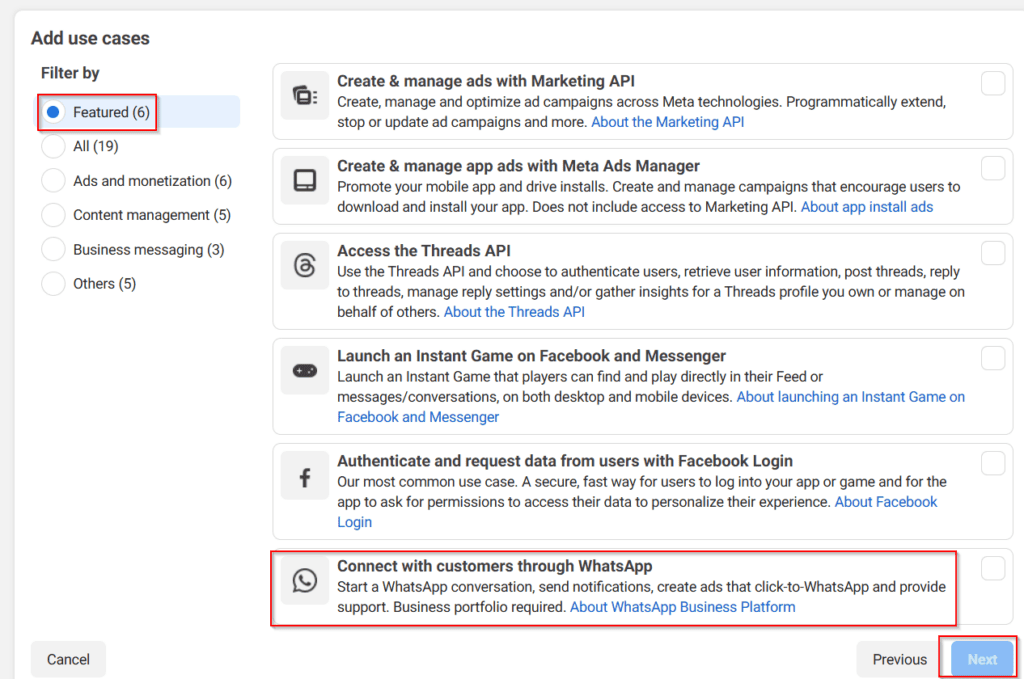Click the Marketing API ads icon
This screenshot has width=1024, height=679.
point(304,96)
